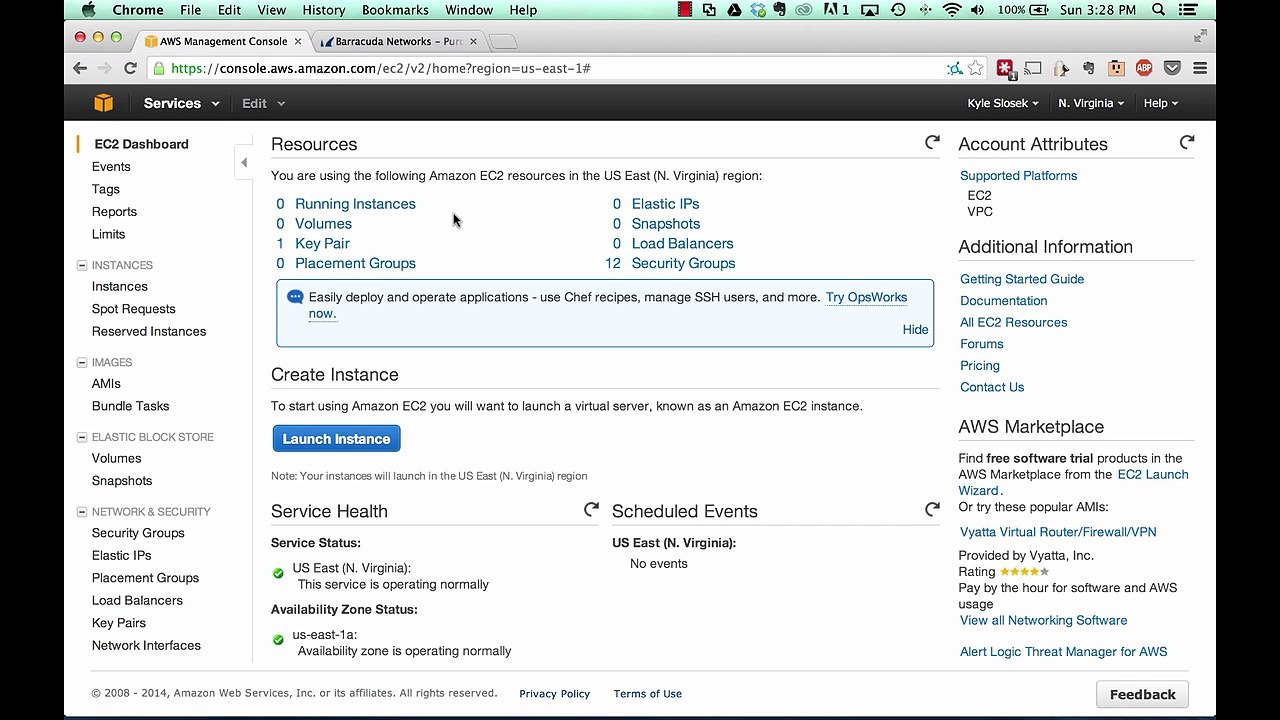This screenshot has height=720, width=1280.
Task: Bookmark this page with the star icon
Action: click(976, 68)
